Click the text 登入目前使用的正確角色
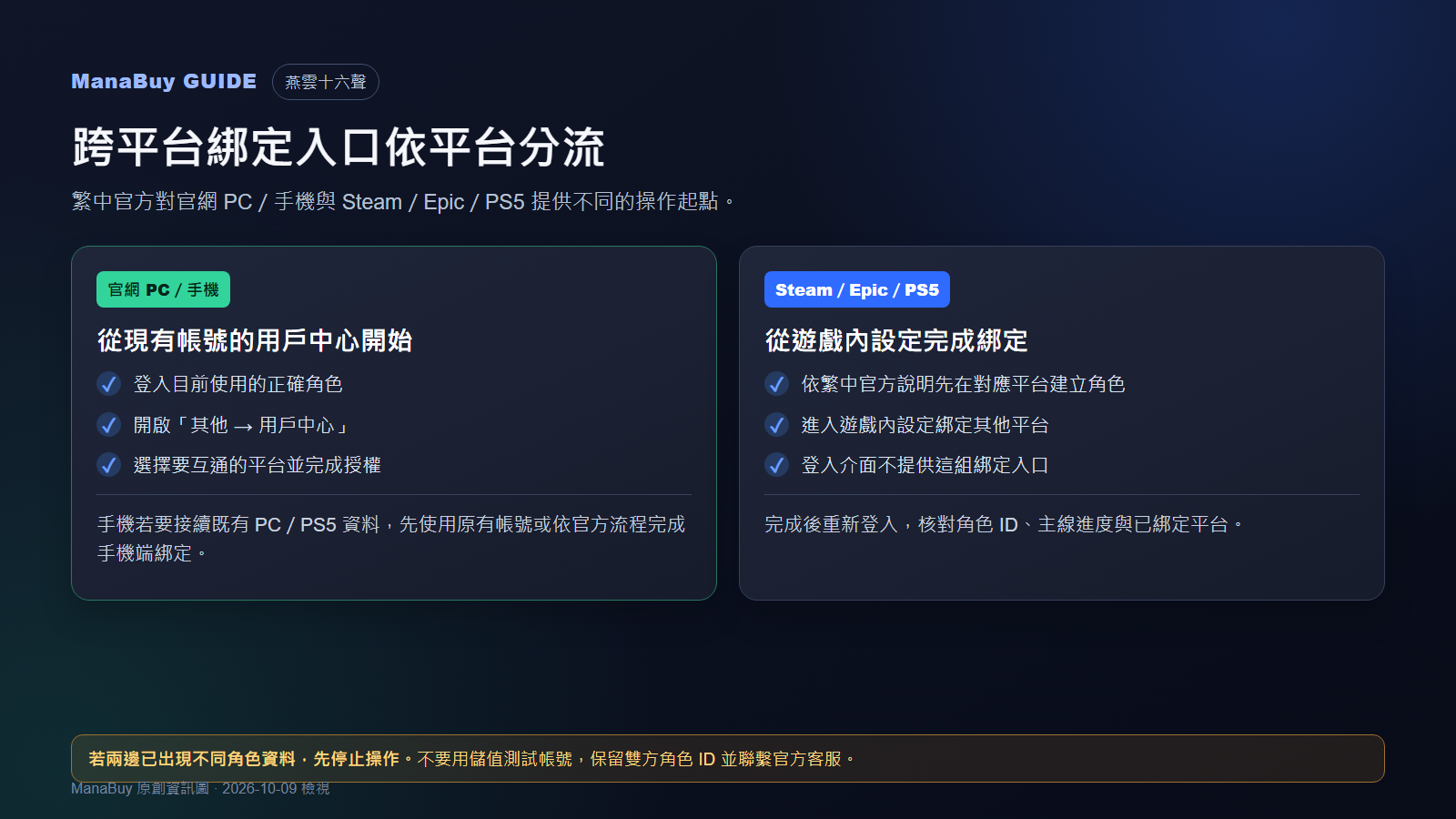The height and width of the screenshot is (819, 1456). (x=238, y=384)
